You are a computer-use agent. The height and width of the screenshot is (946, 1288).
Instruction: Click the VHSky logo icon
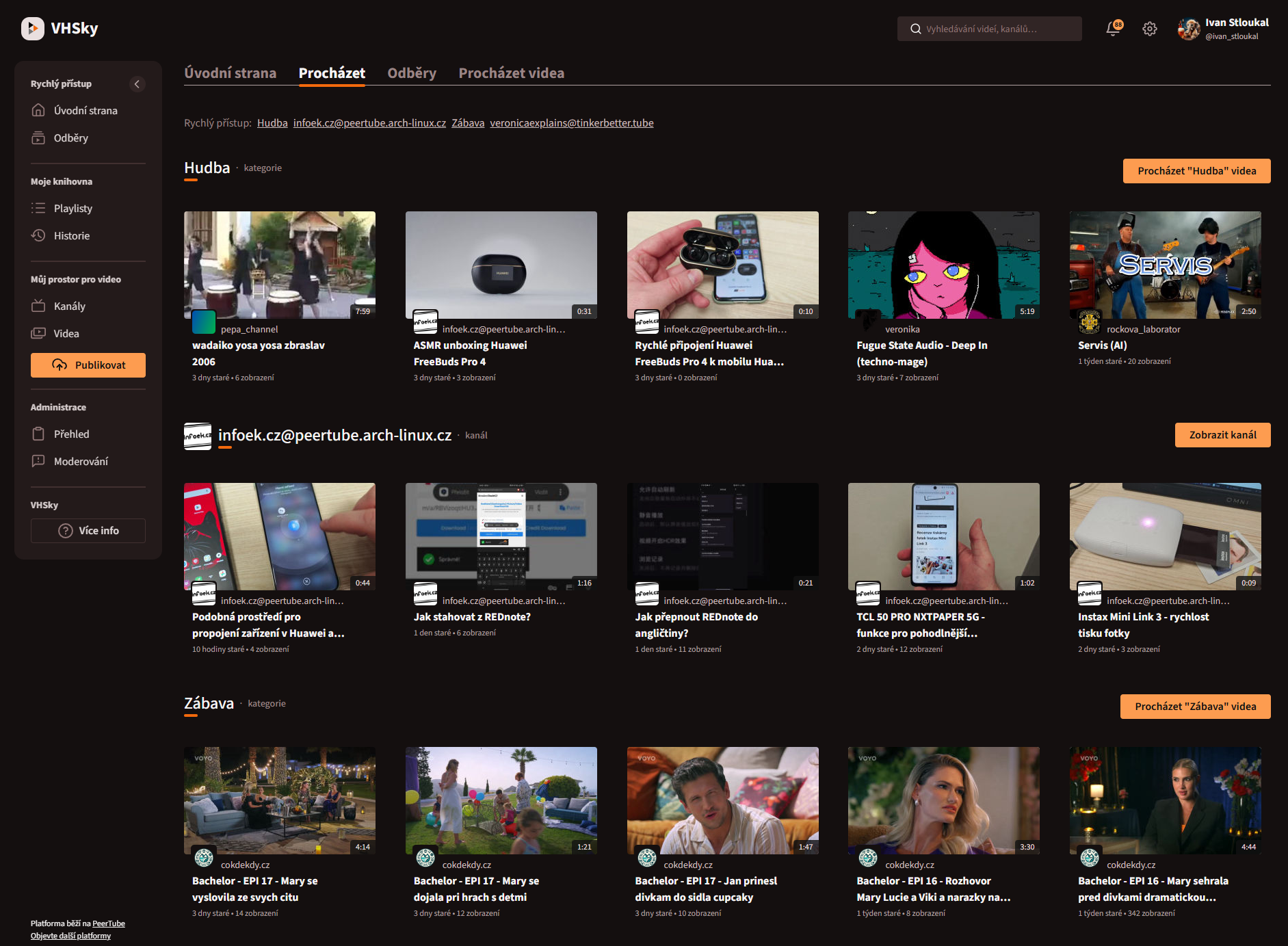click(32, 29)
